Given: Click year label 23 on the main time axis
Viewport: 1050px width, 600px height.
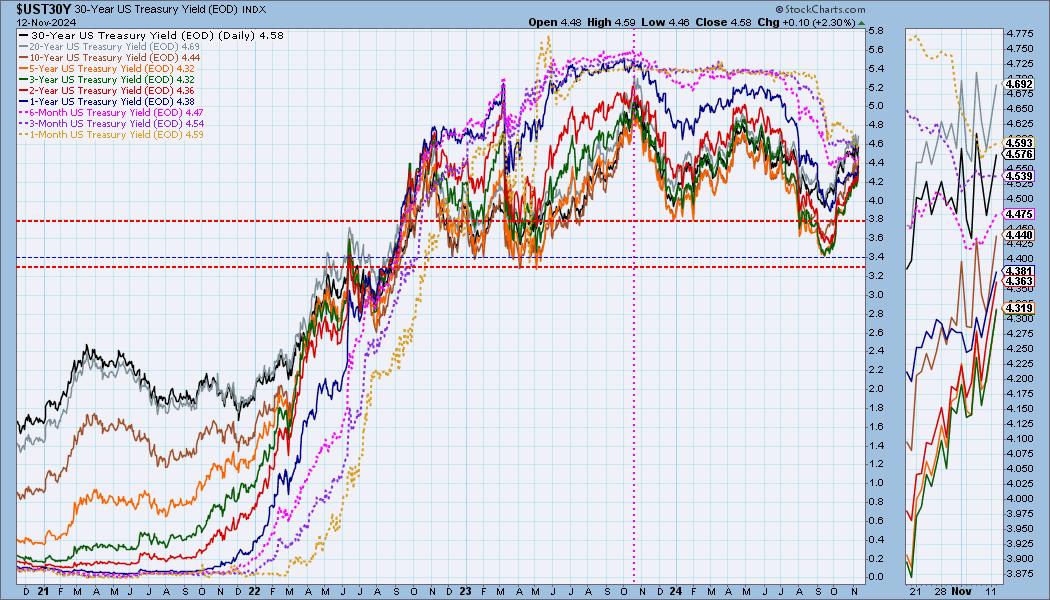Looking at the screenshot, I should click(465, 591).
